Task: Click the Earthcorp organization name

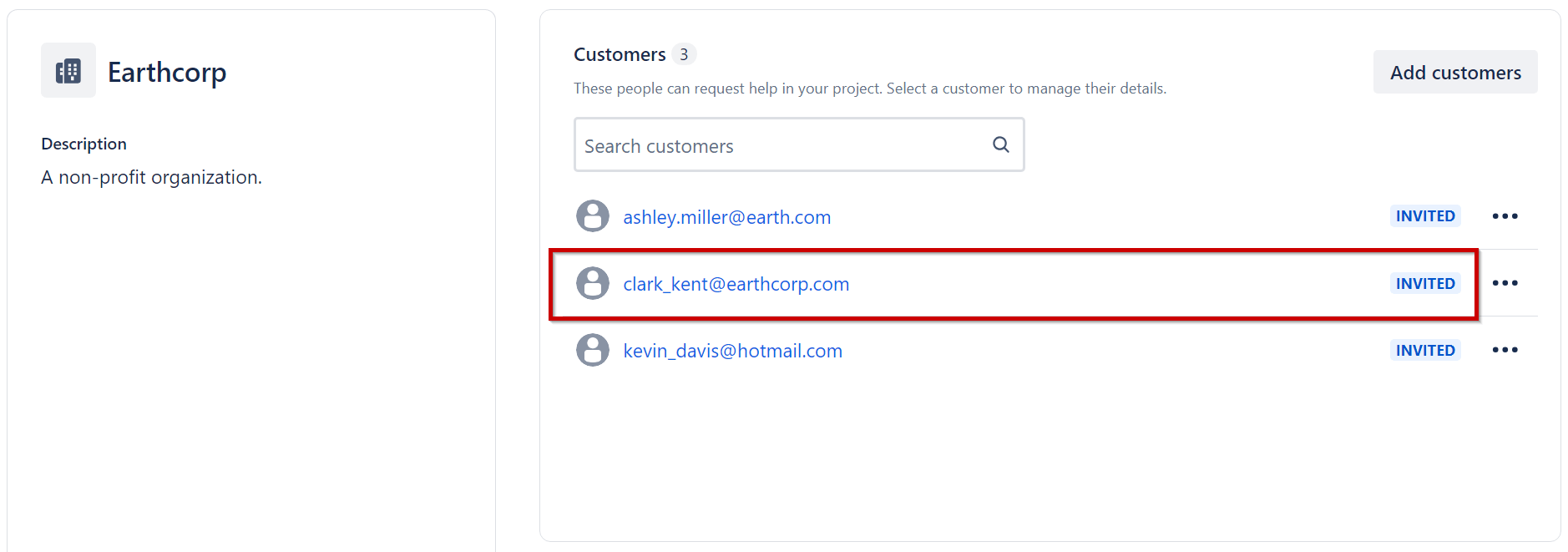Action: 167,73
